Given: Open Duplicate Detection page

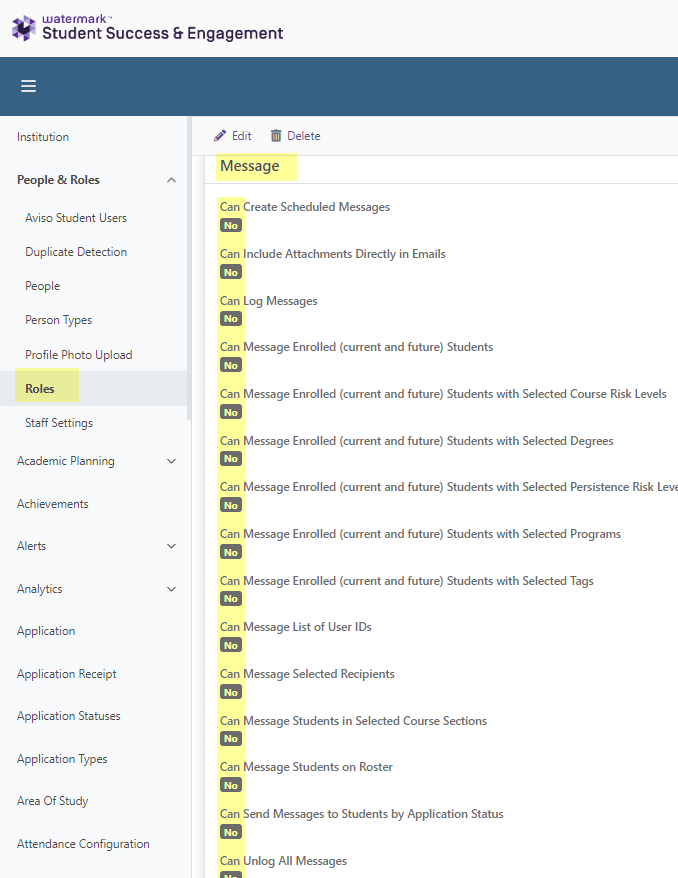Looking at the screenshot, I should pyautogui.click(x=76, y=252).
